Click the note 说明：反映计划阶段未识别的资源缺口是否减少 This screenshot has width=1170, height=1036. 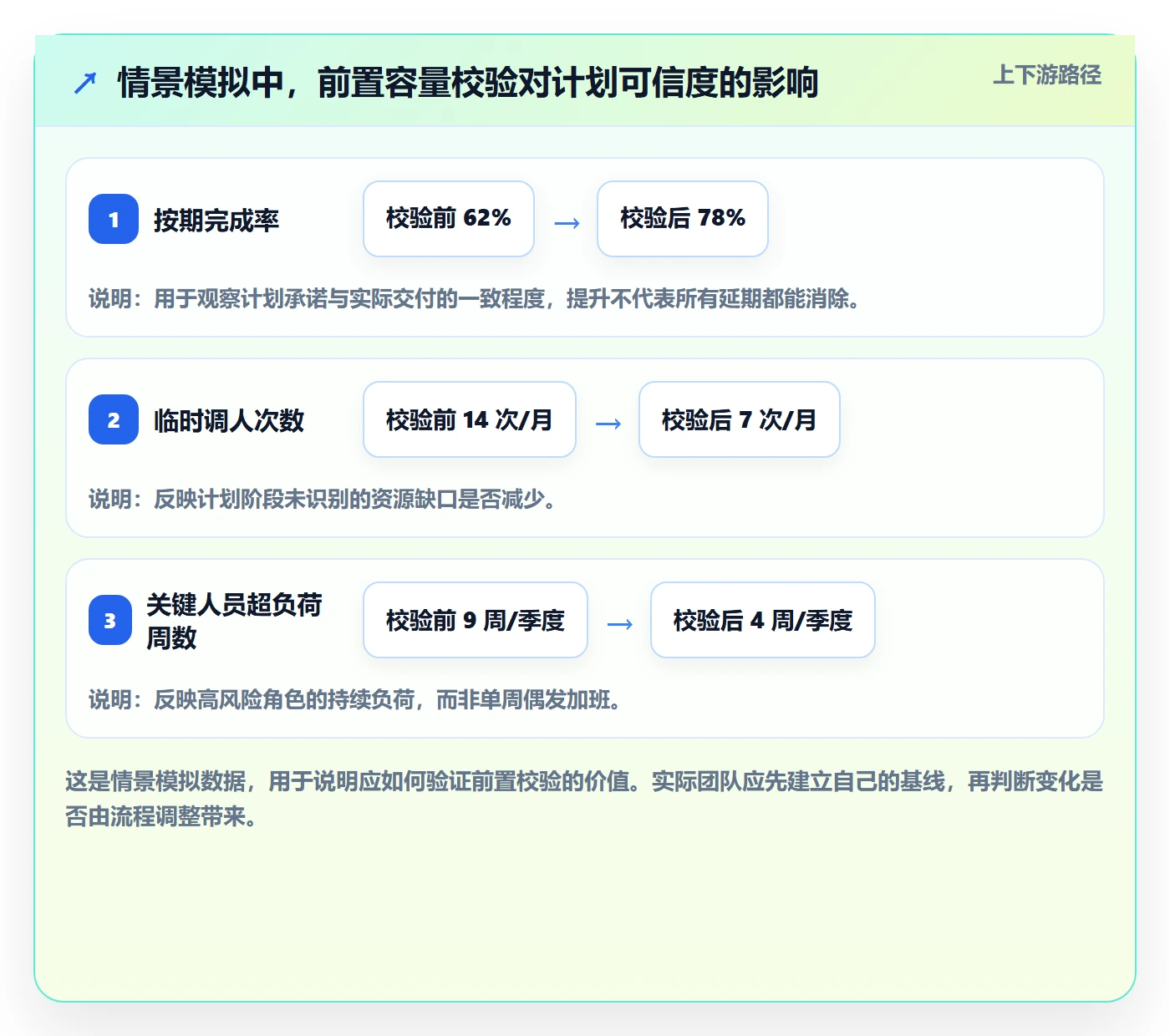point(323,500)
